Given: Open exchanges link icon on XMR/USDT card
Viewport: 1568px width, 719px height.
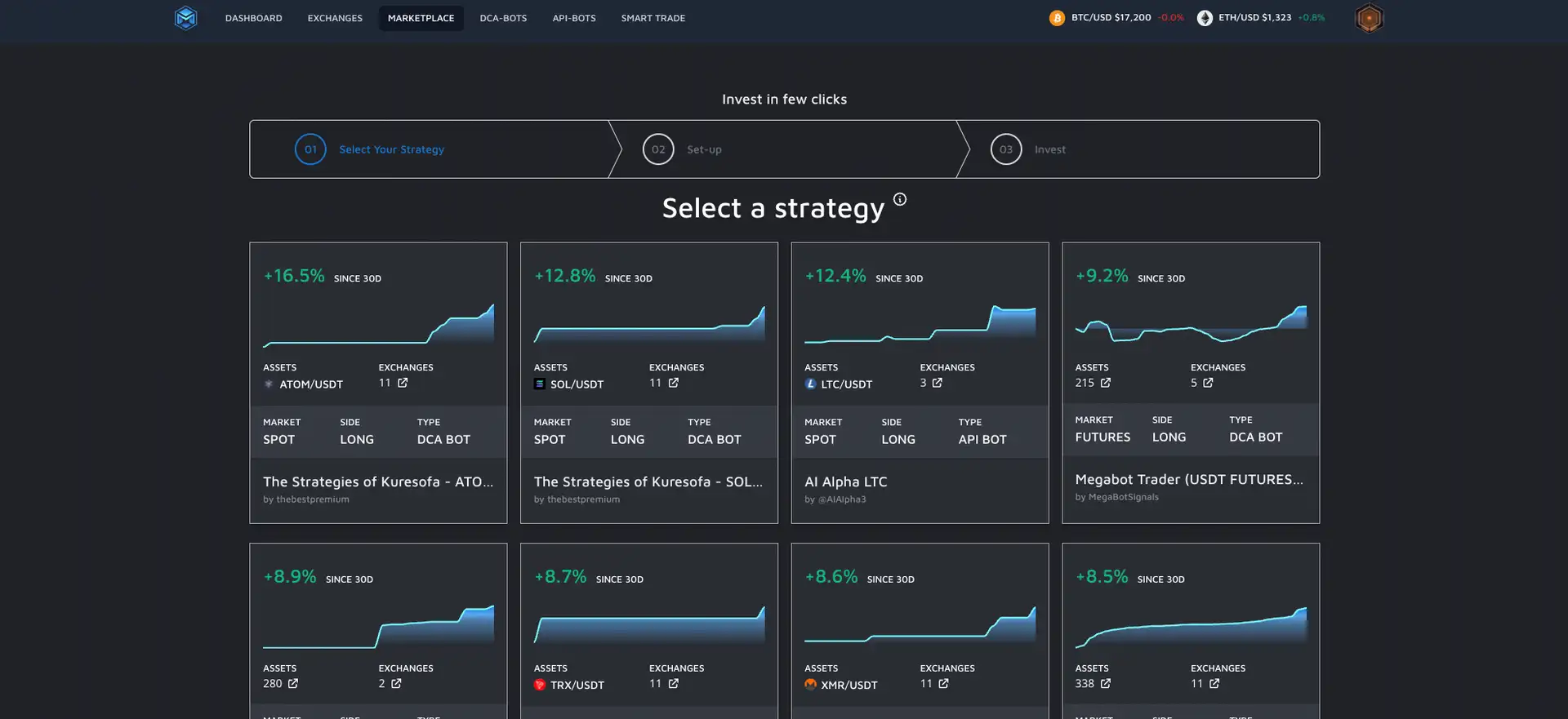Looking at the screenshot, I should point(944,684).
